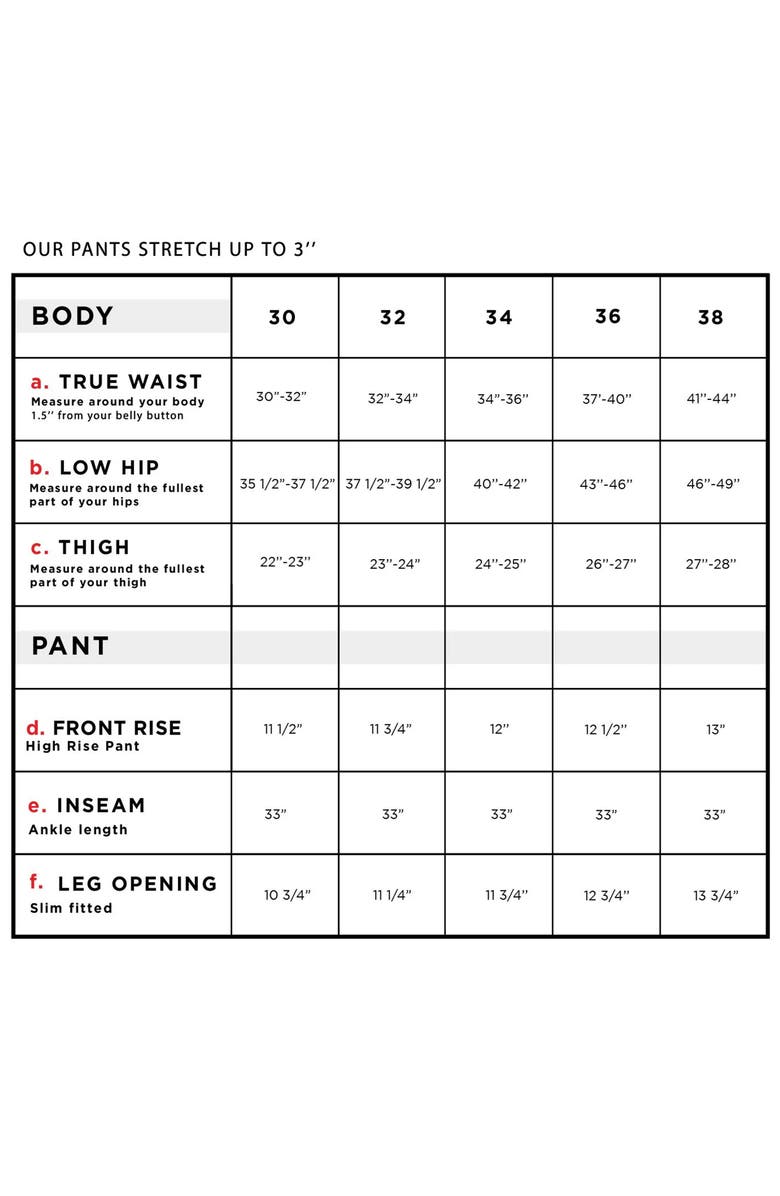Click low hip value 35 1/2"-37 1/2"
This screenshot has width=780, height=1196.
coord(287,483)
